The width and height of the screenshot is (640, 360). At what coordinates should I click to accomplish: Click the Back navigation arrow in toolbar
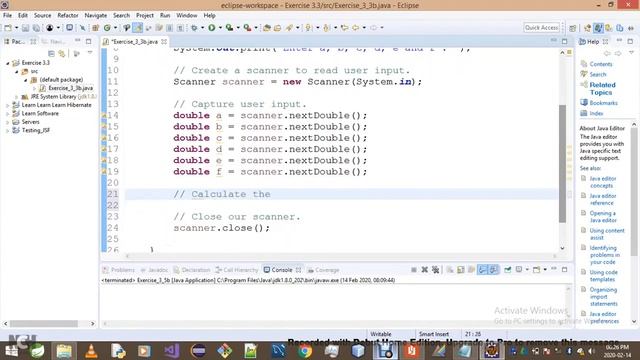coord(356,28)
